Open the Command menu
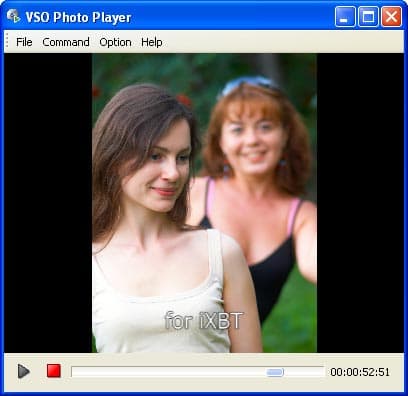The width and height of the screenshot is (408, 396). coord(66,42)
